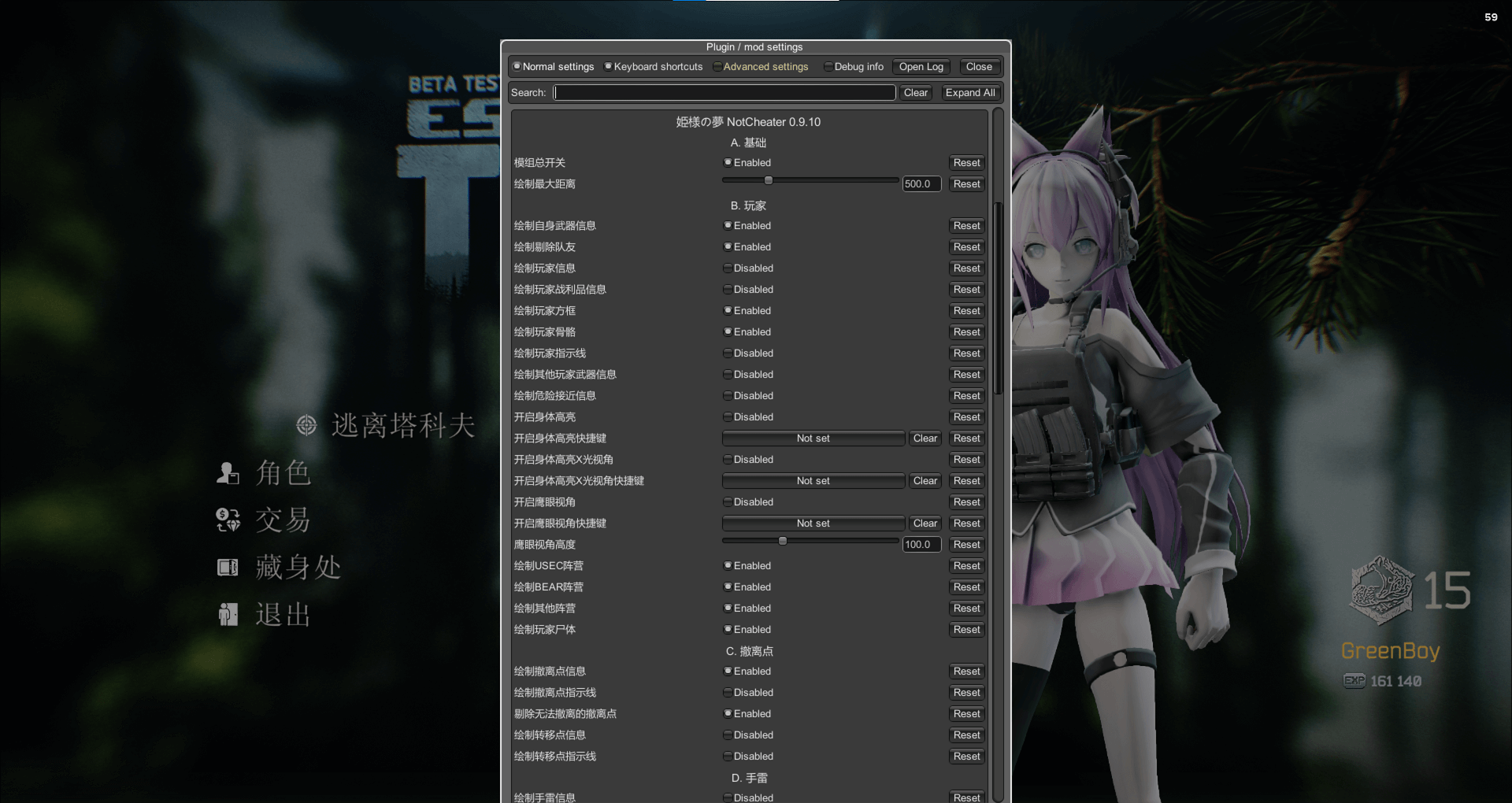Reset the 模组总开关 setting
The image size is (1512, 803).
tap(966, 162)
